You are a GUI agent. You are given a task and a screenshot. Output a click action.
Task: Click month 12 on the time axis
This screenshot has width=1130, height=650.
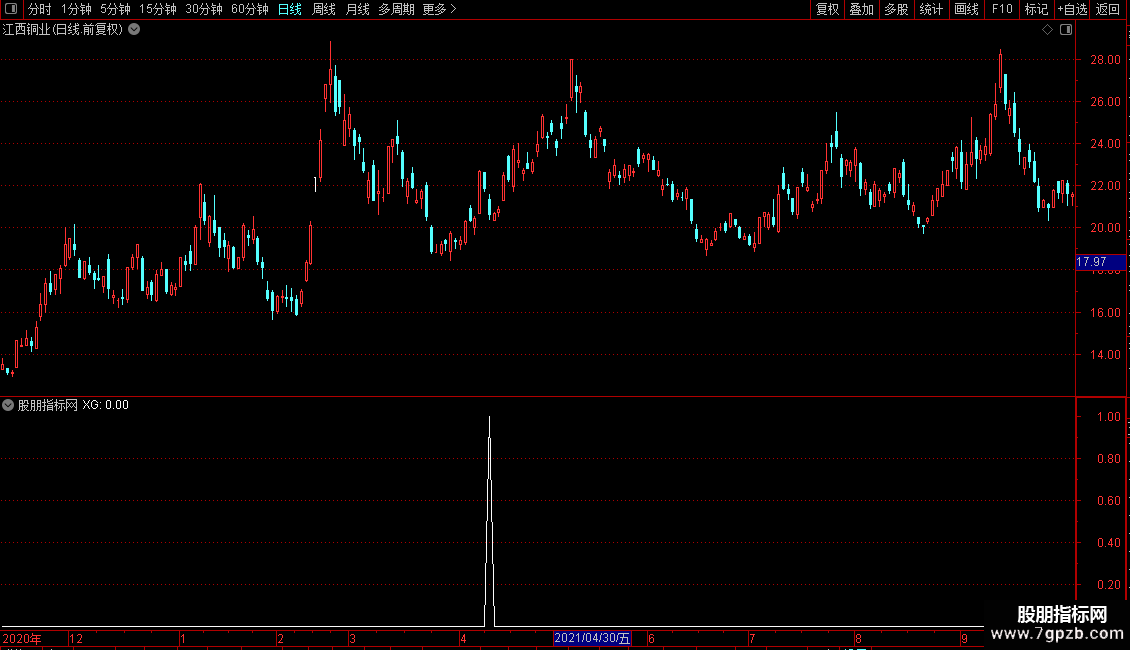tap(76, 639)
